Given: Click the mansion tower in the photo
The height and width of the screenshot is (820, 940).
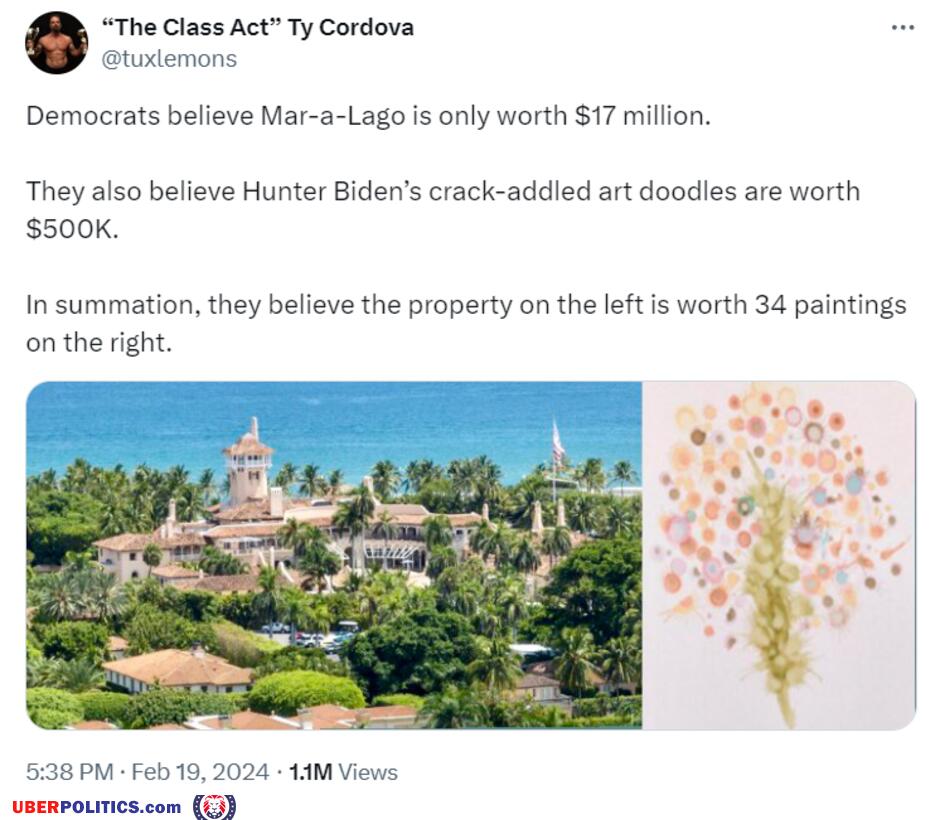Looking at the screenshot, I should tap(248, 463).
